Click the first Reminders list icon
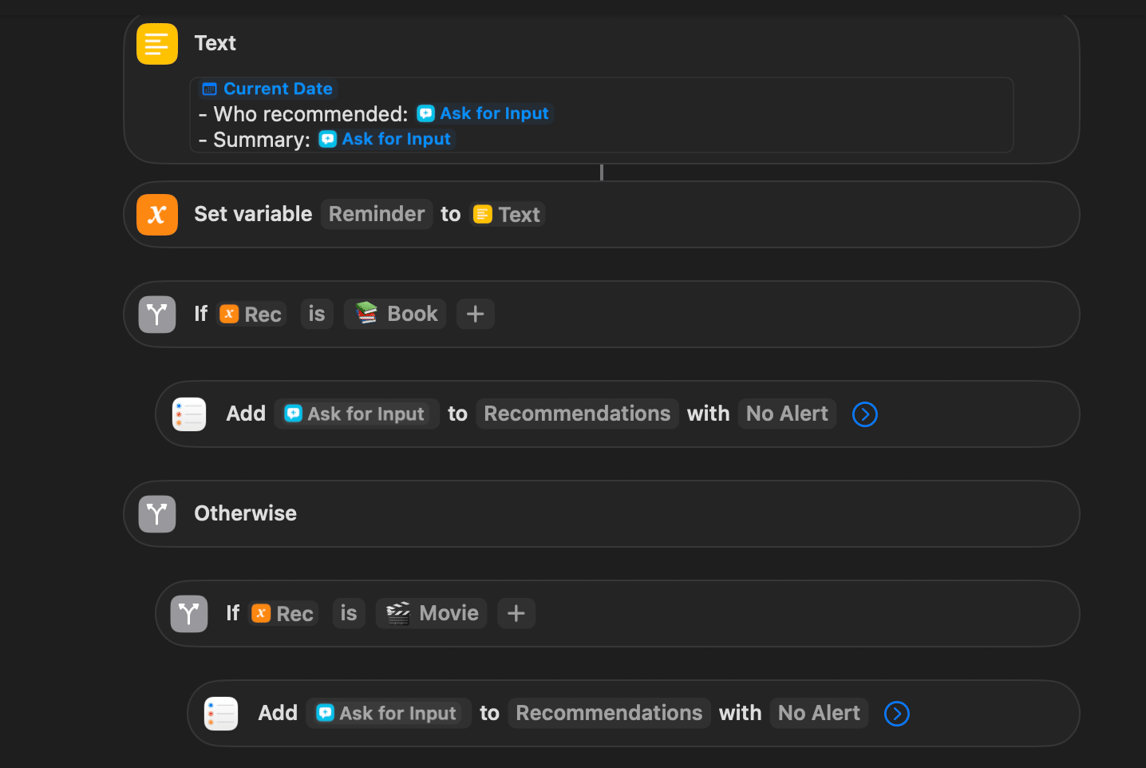Viewport: 1146px width, 768px height. (189, 414)
